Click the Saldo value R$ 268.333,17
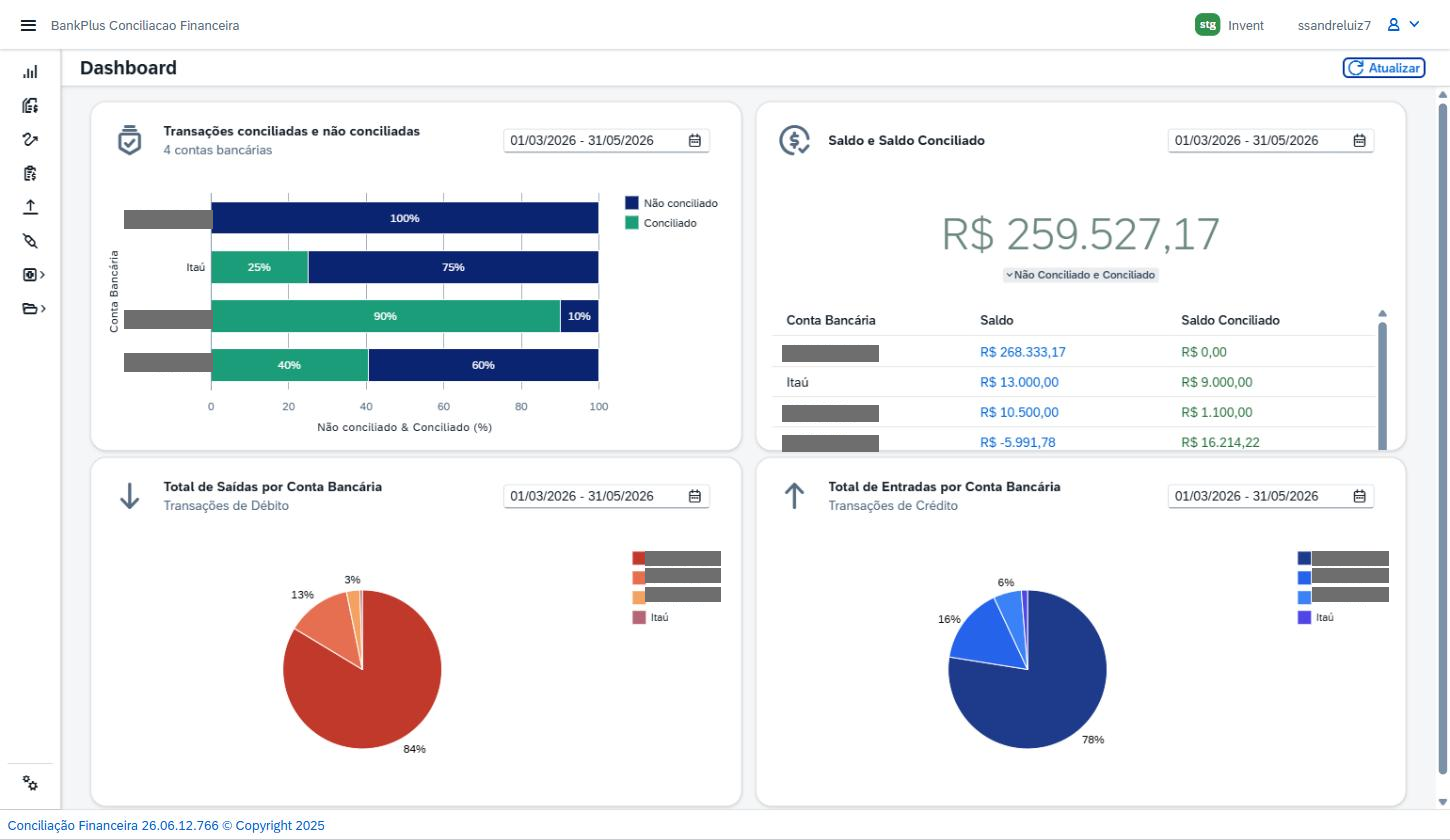Image resolution: width=1450 pixels, height=840 pixels. point(1023,352)
